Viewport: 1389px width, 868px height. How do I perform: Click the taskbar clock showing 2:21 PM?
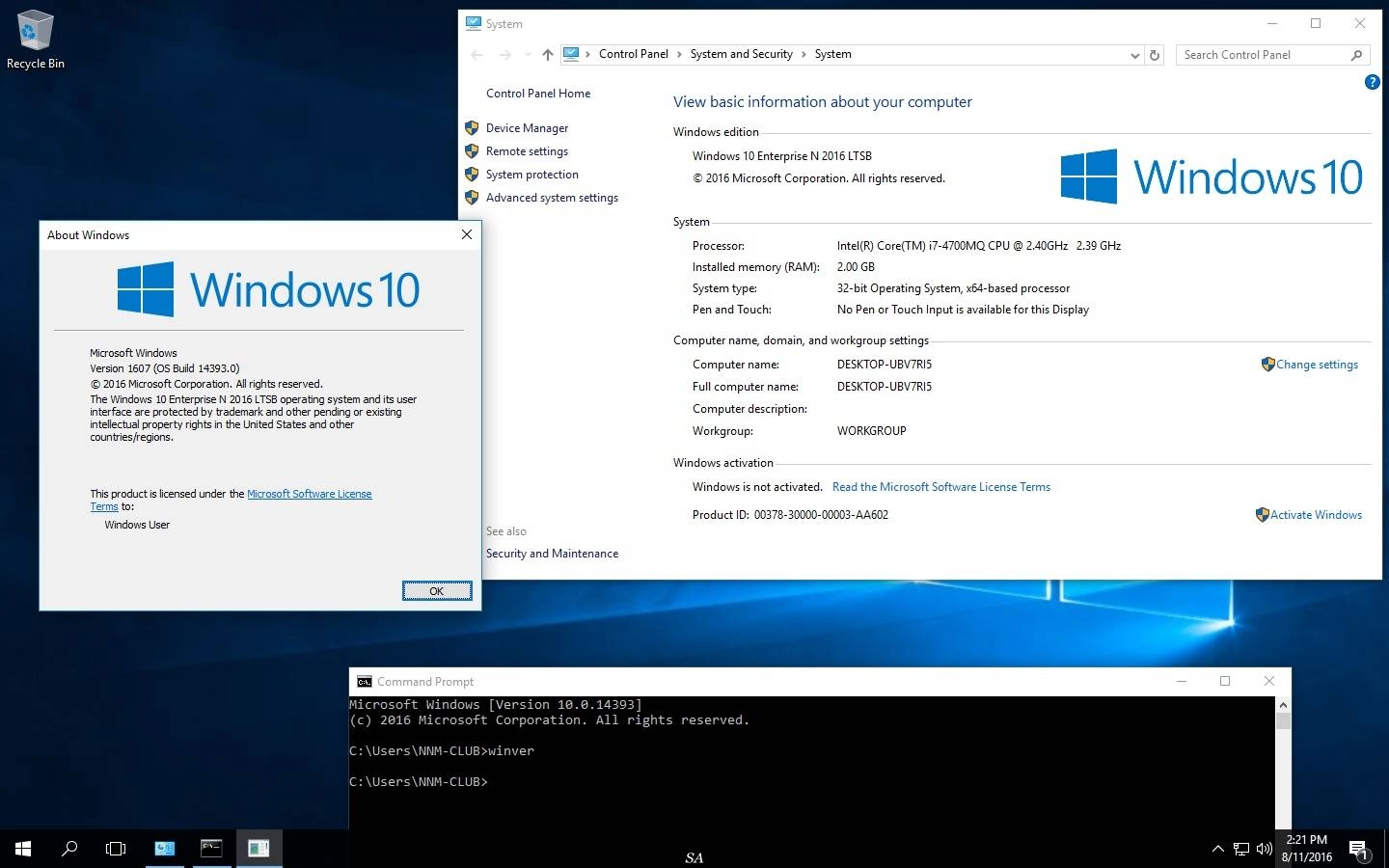1306,849
